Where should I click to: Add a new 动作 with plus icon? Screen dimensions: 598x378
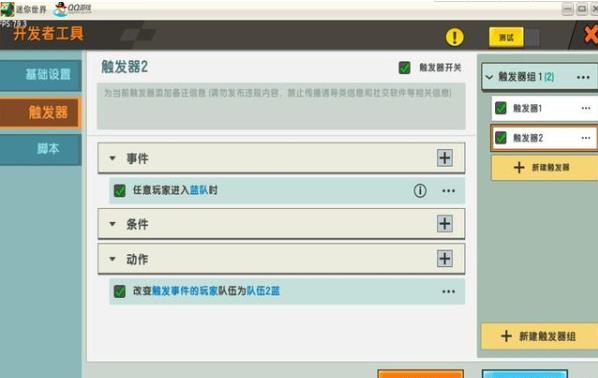coord(445,259)
